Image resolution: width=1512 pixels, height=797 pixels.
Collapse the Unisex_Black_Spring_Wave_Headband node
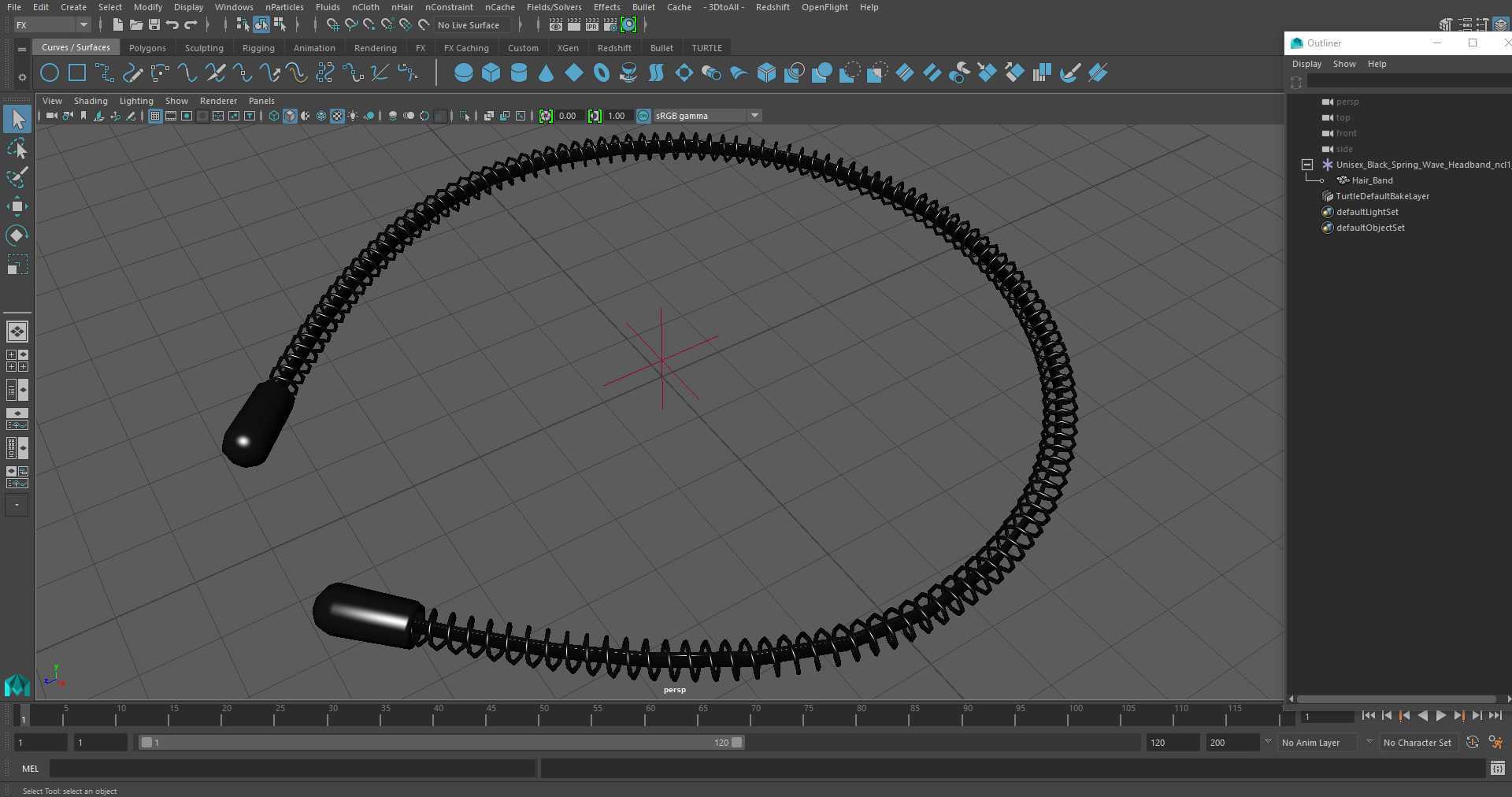pyautogui.click(x=1307, y=165)
